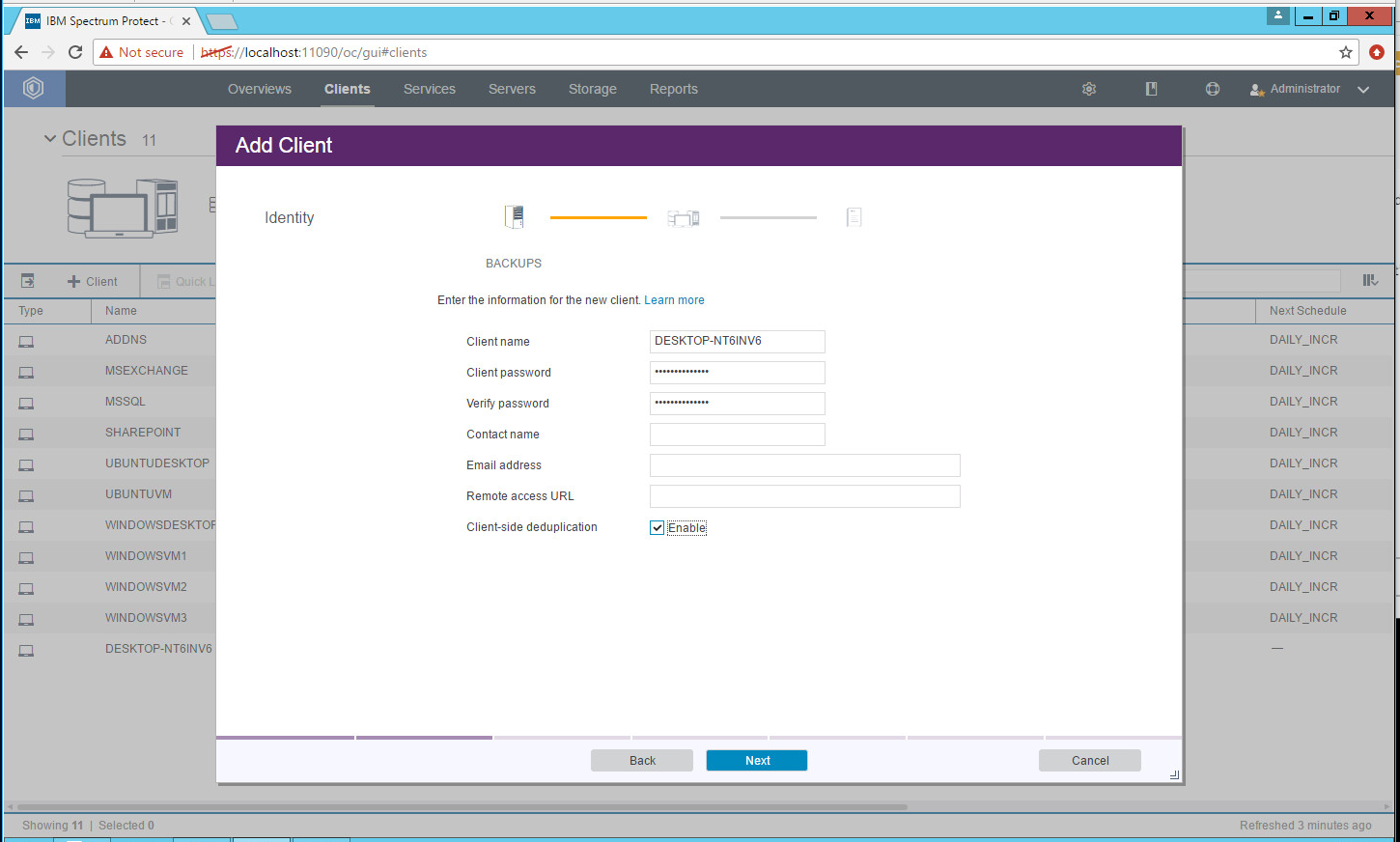Switch to the Storage menu tab
Viewport: 1400px width, 842px height.
592,89
